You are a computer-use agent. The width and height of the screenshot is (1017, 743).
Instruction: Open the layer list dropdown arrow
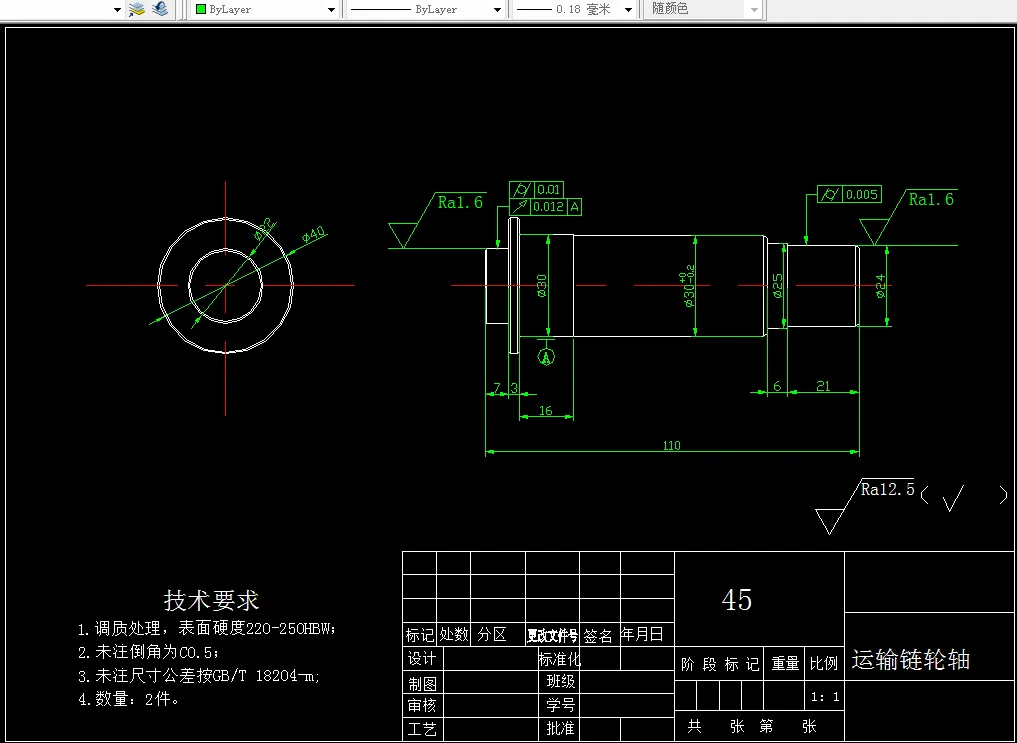tap(117, 10)
